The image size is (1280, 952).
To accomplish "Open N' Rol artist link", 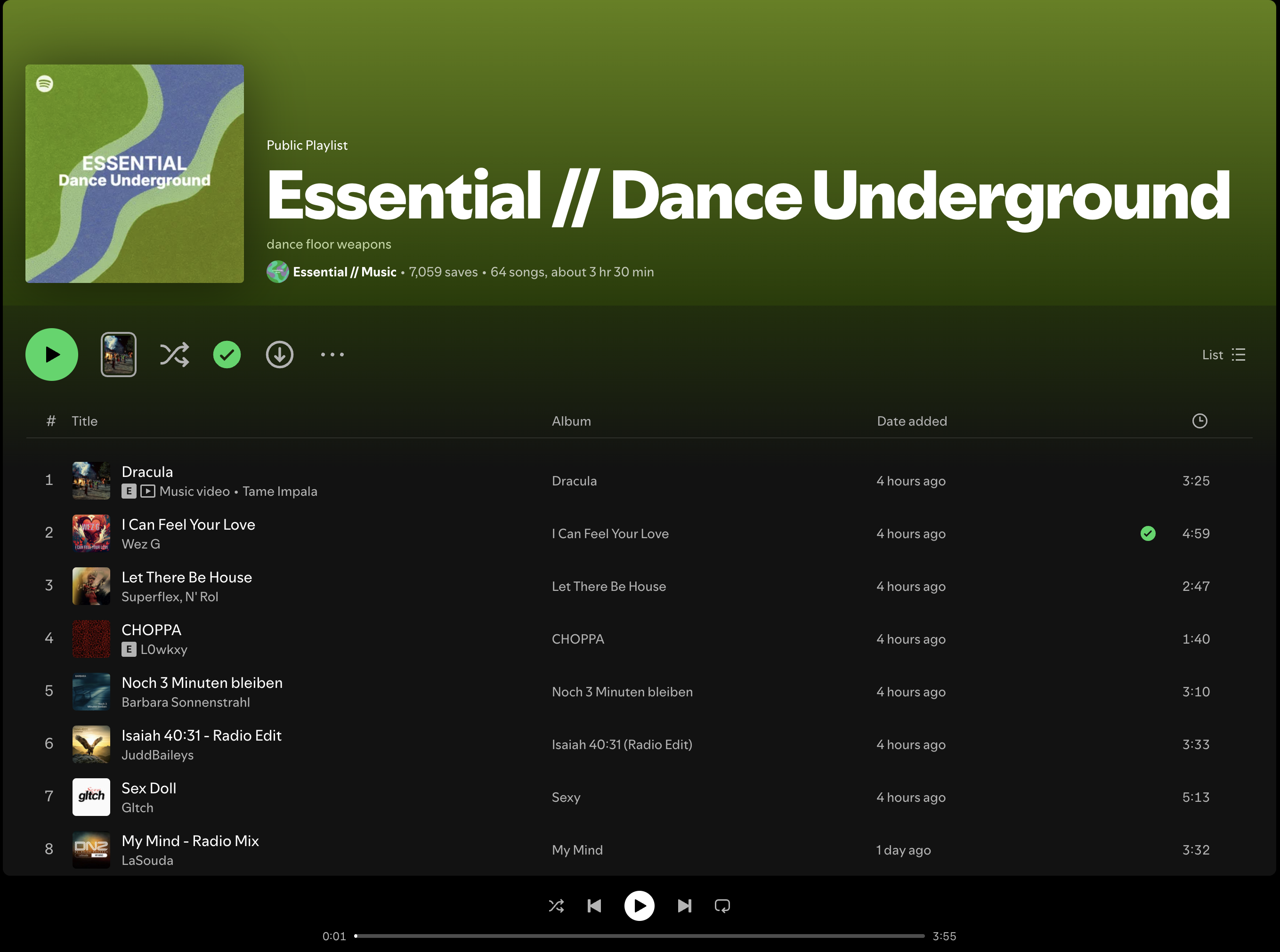I will [202, 597].
